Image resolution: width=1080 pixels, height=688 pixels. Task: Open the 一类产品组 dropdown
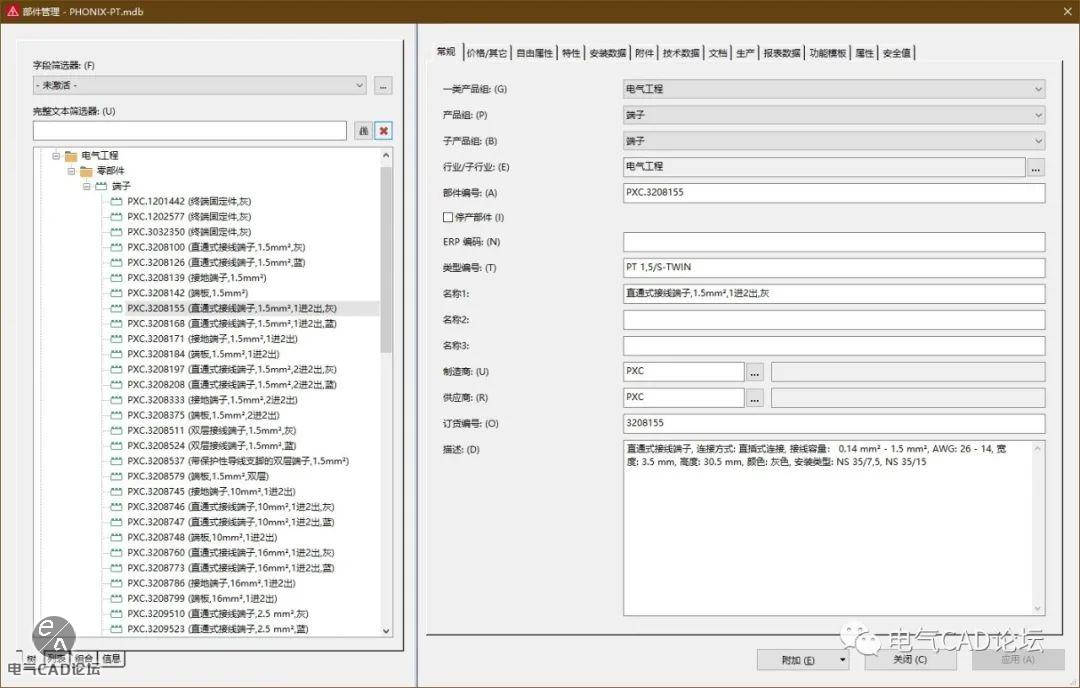pos(834,89)
